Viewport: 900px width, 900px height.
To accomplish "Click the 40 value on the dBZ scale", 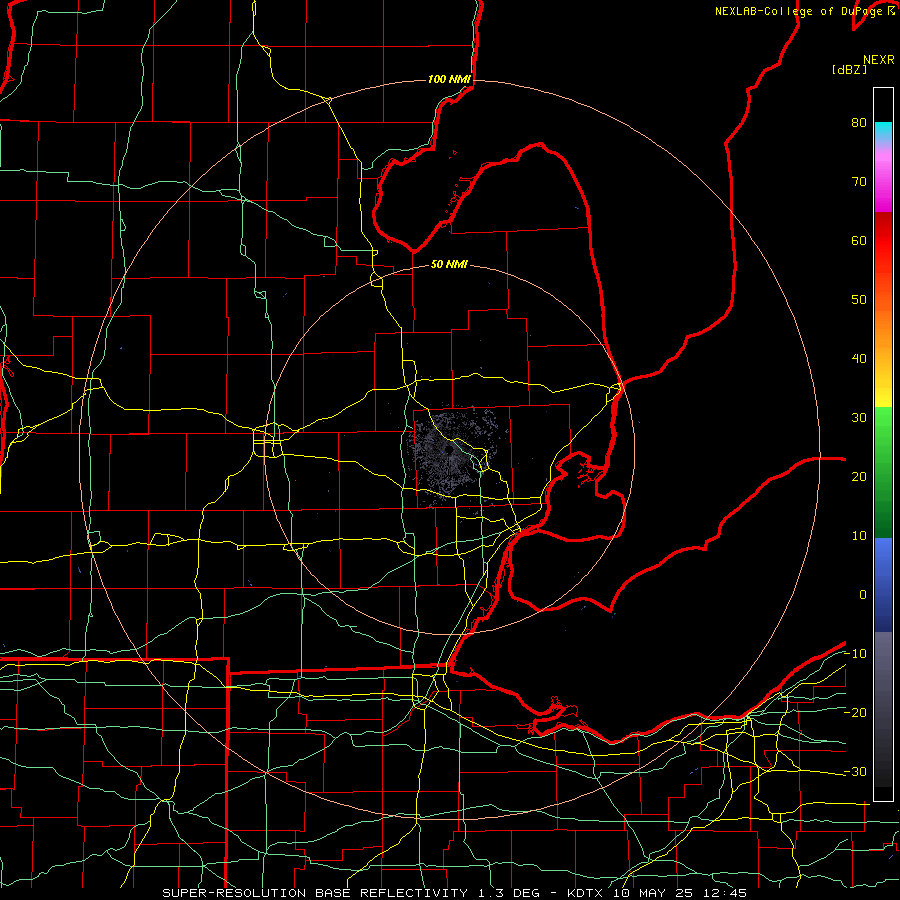I will [x=859, y=359].
